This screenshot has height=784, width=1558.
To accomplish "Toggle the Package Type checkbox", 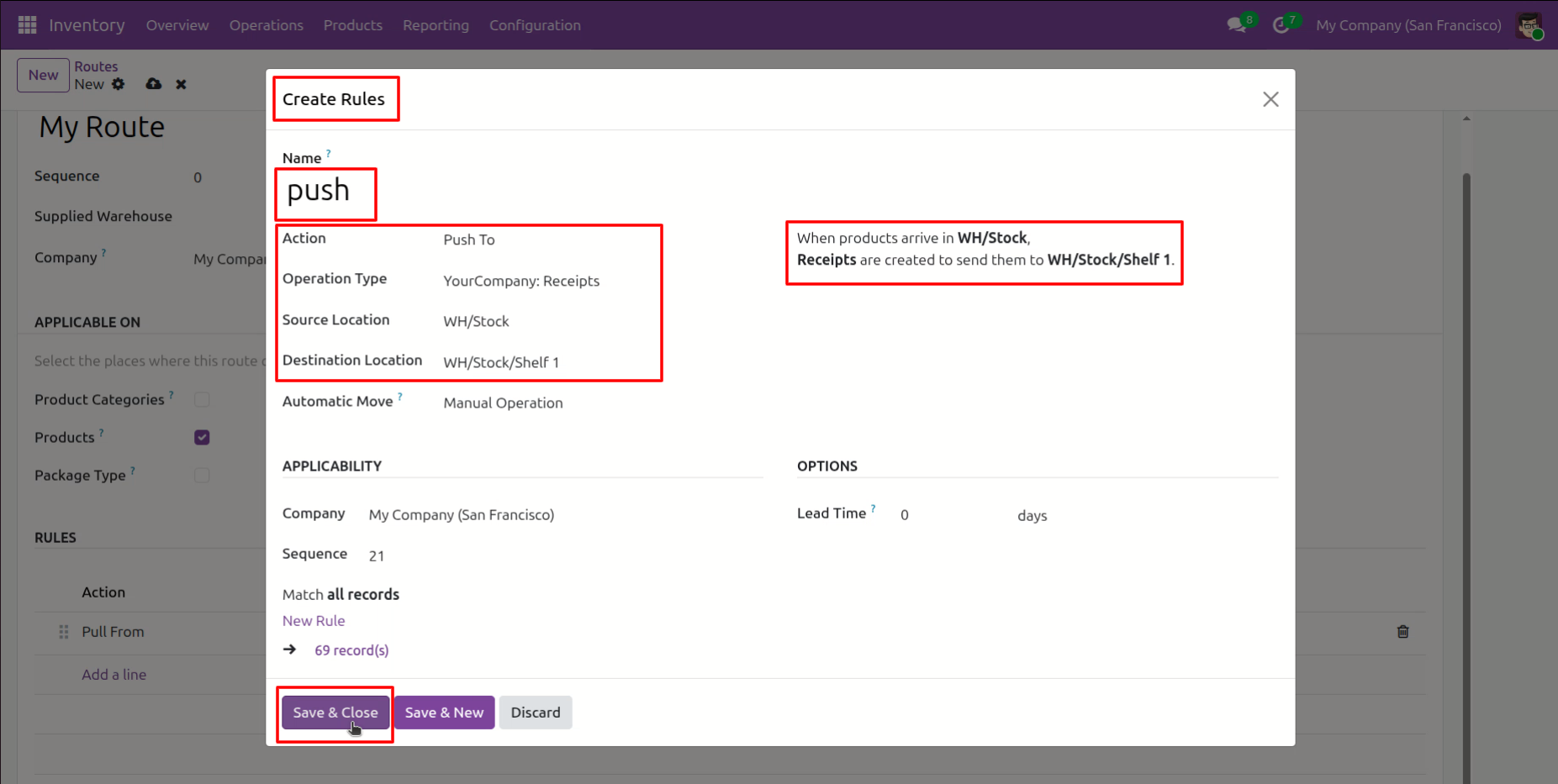I will (x=202, y=475).
